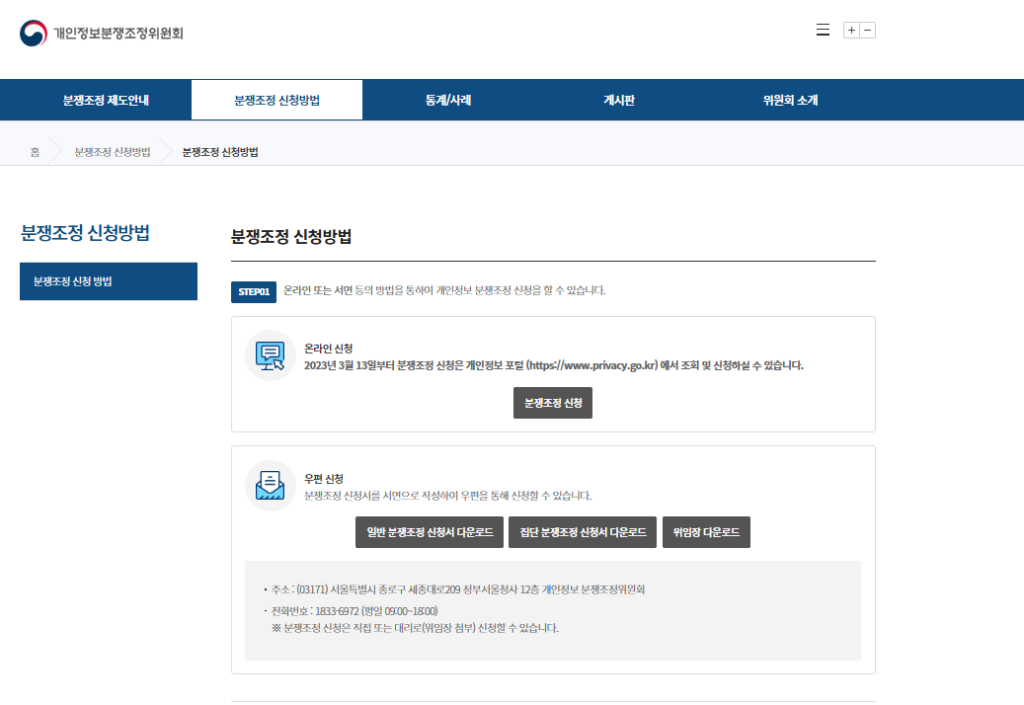Increase font size with plus button
Screen dimensions: 1024x705
point(852,30)
